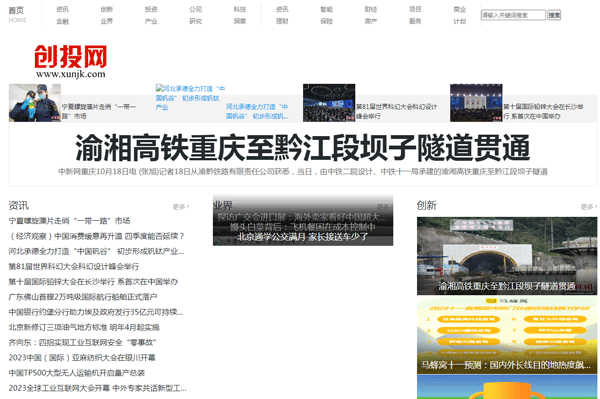Open the sci-fi conference hall thumbnail

pyautogui.click(x=329, y=103)
